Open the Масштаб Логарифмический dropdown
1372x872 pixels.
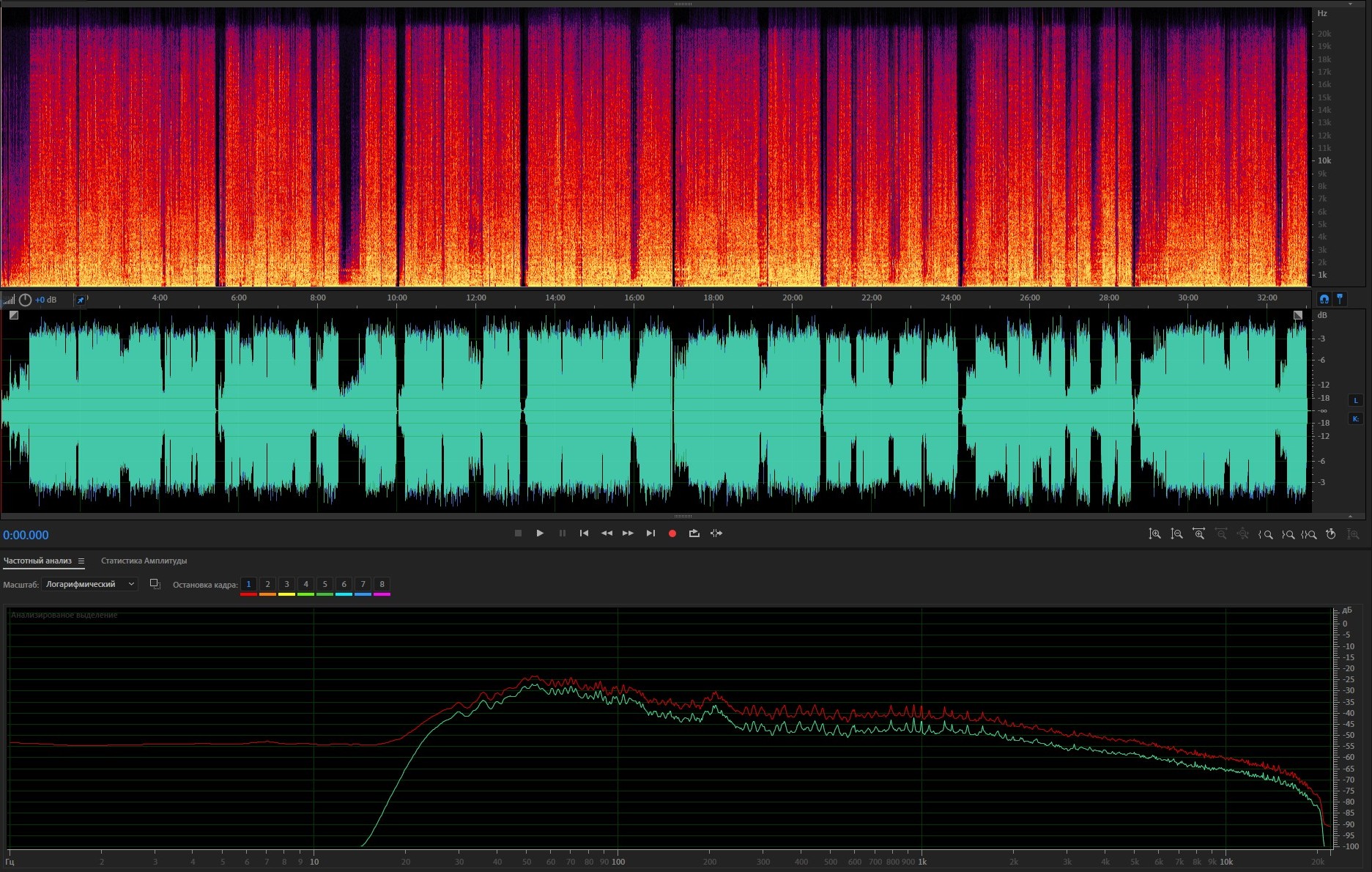tap(89, 584)
